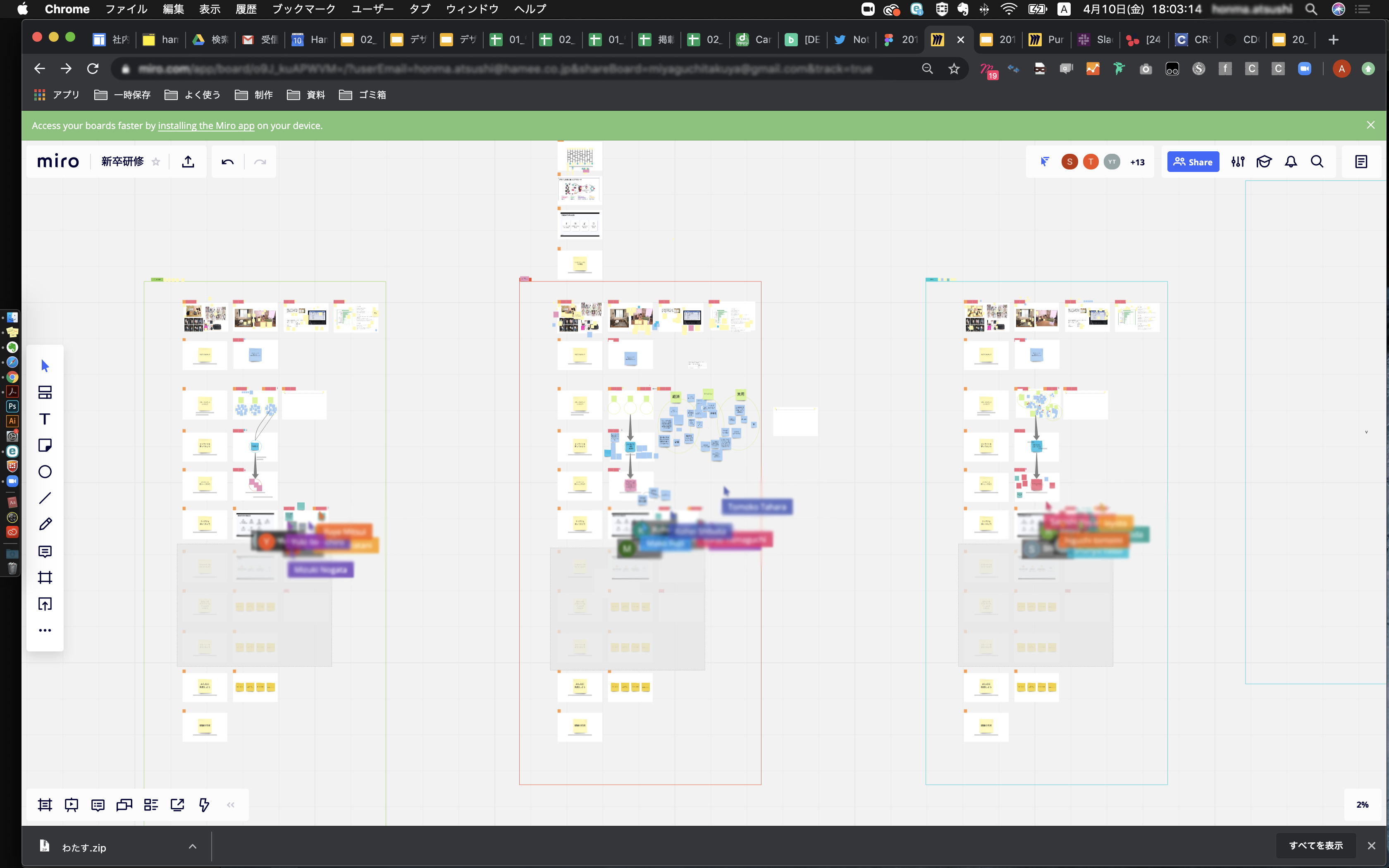Open the Comment tool

tap(45, 552)
